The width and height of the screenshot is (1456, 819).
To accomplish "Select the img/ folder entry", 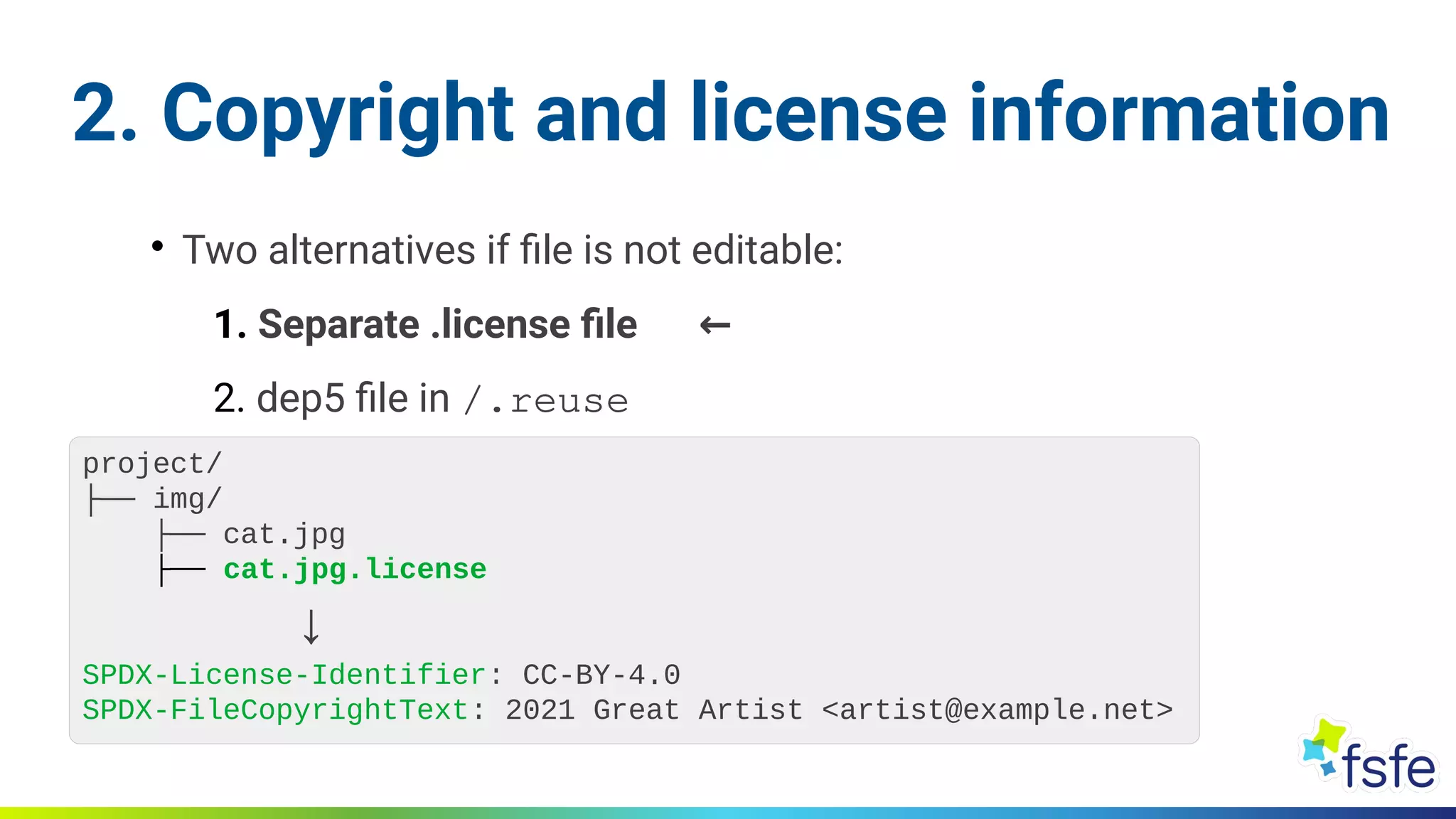I will [188, 500].
